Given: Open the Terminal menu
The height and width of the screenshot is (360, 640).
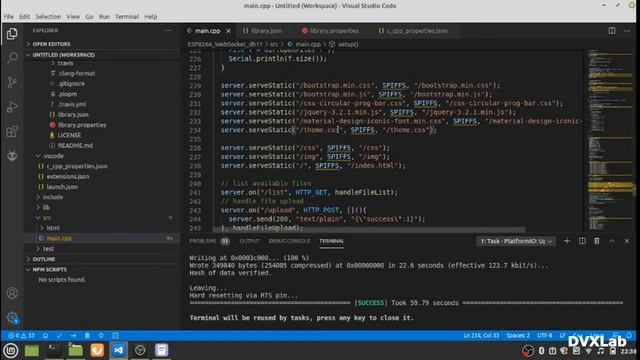Looking at the screenshot, I should click(x=127, y=17).
